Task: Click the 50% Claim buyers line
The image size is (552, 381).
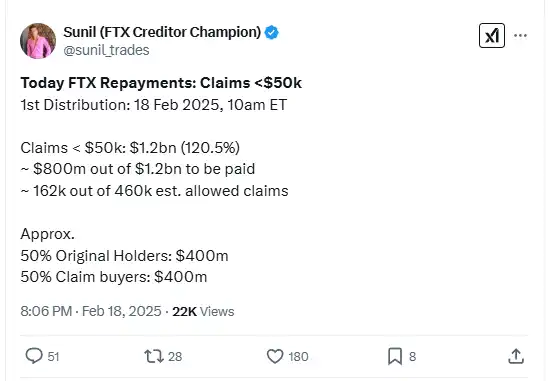Action: pyautogui.click(x=114, y=277)
